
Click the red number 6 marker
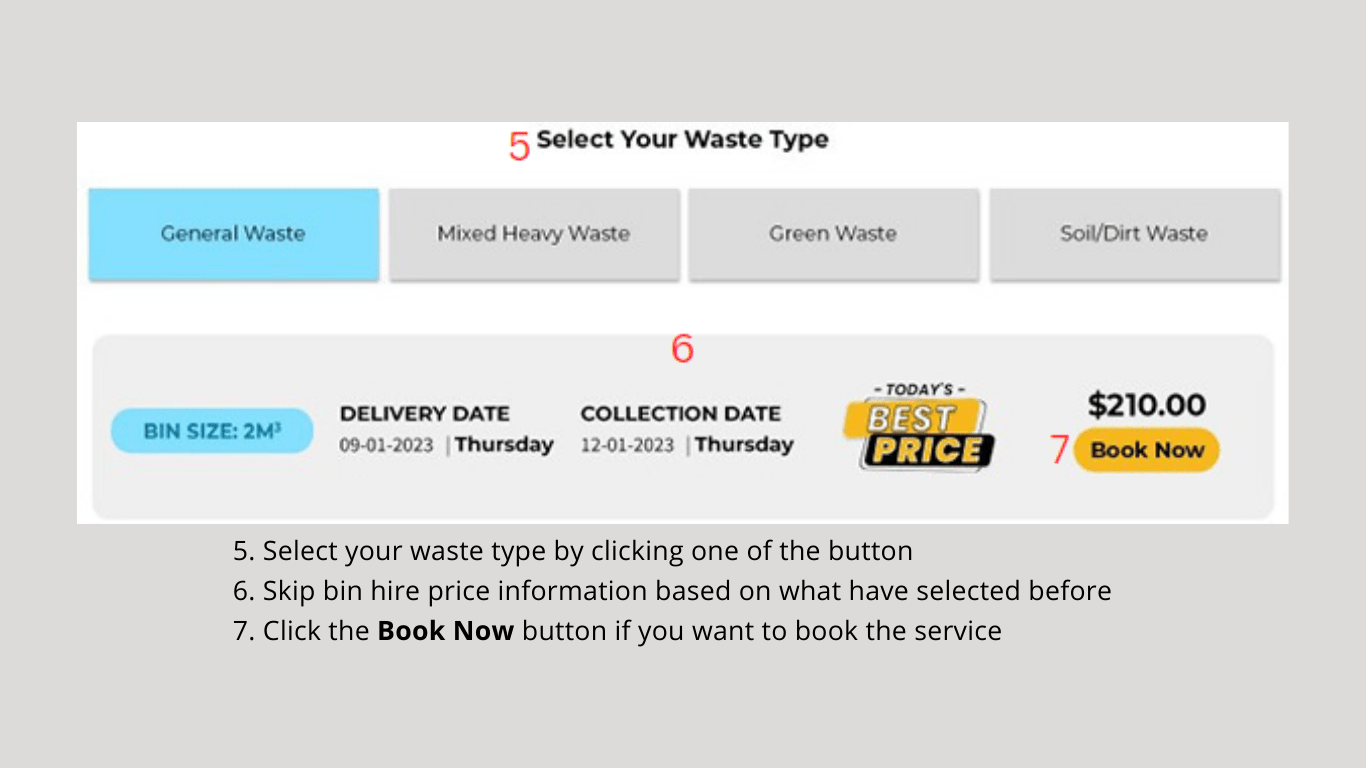[x=681, y=348]
